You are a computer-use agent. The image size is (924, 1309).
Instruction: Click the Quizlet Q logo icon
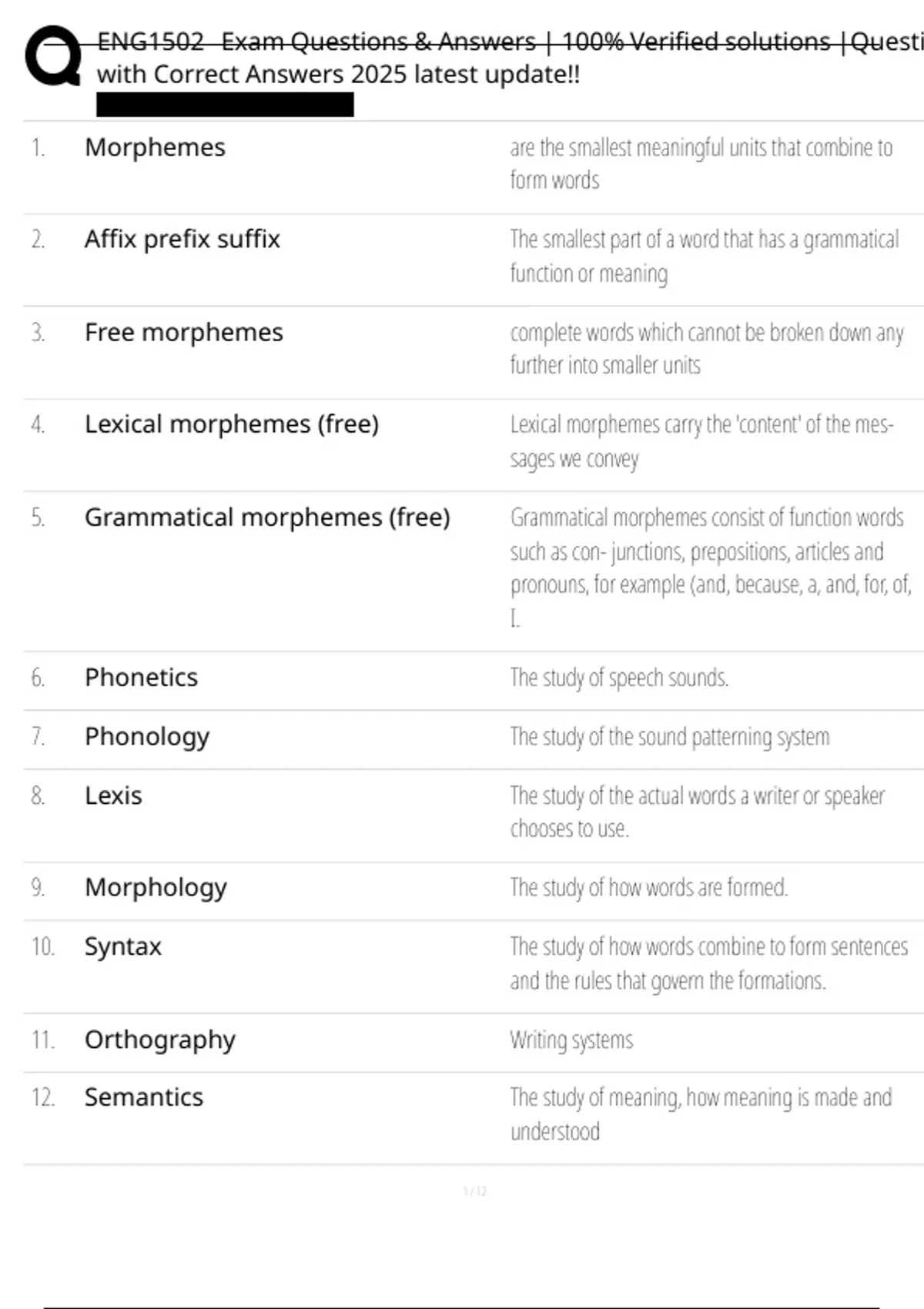(x=52, y=55)
